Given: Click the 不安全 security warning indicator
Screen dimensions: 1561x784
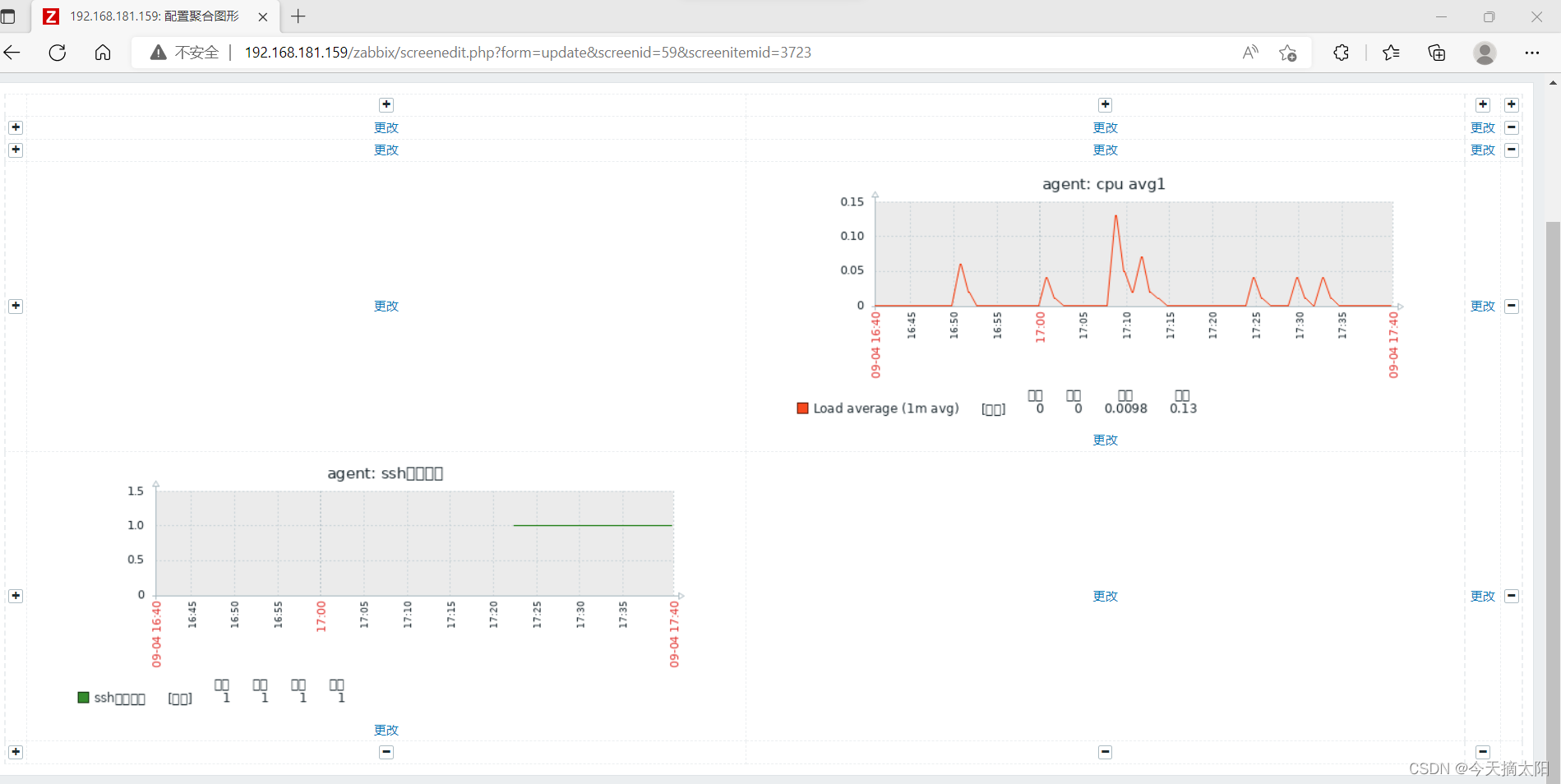Looking at the screenshot, I should tap(185, 53).
